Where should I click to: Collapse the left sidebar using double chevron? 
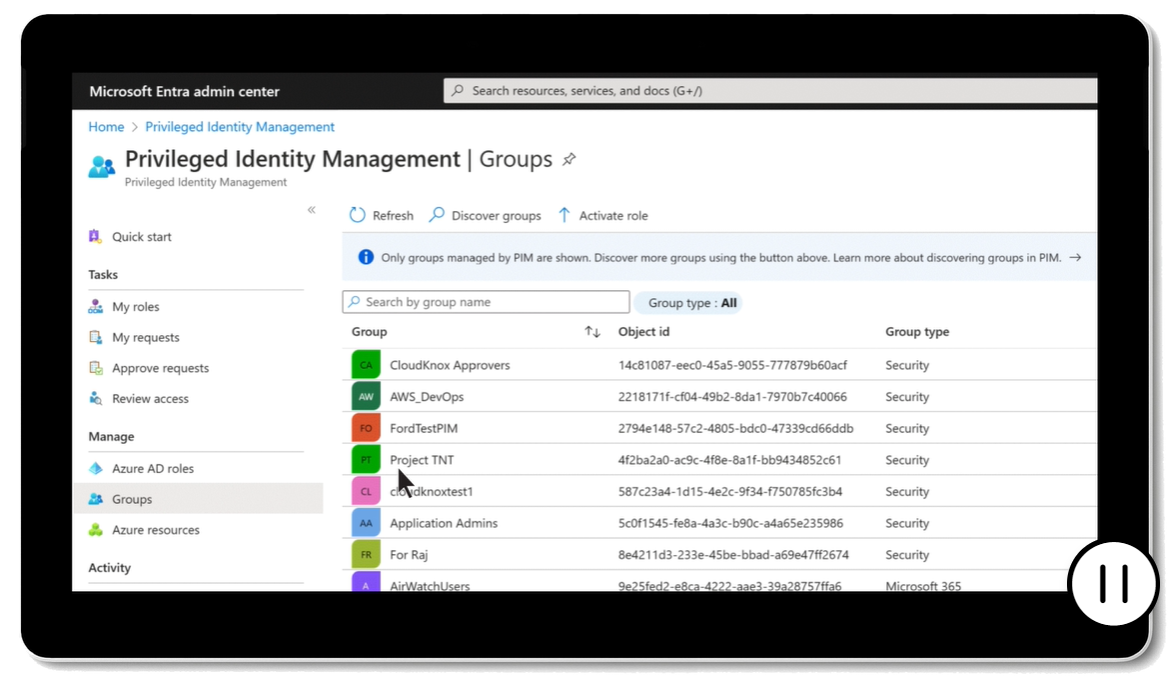[x=311, y=210]
